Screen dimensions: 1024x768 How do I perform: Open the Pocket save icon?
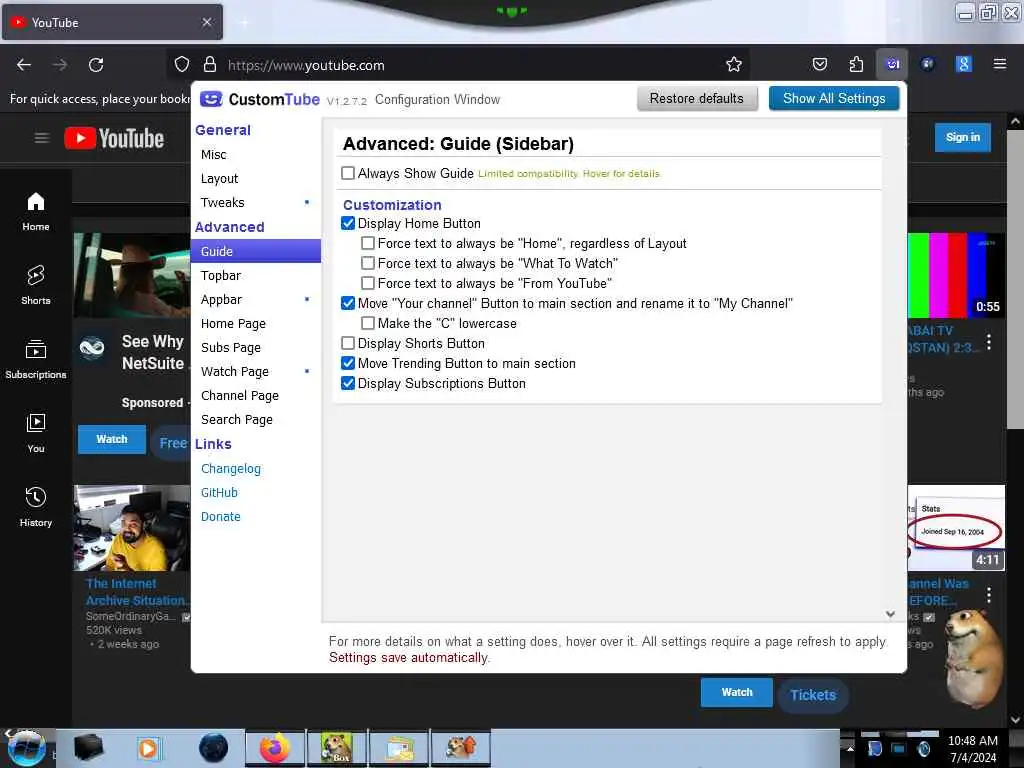[x=820, y=64]
